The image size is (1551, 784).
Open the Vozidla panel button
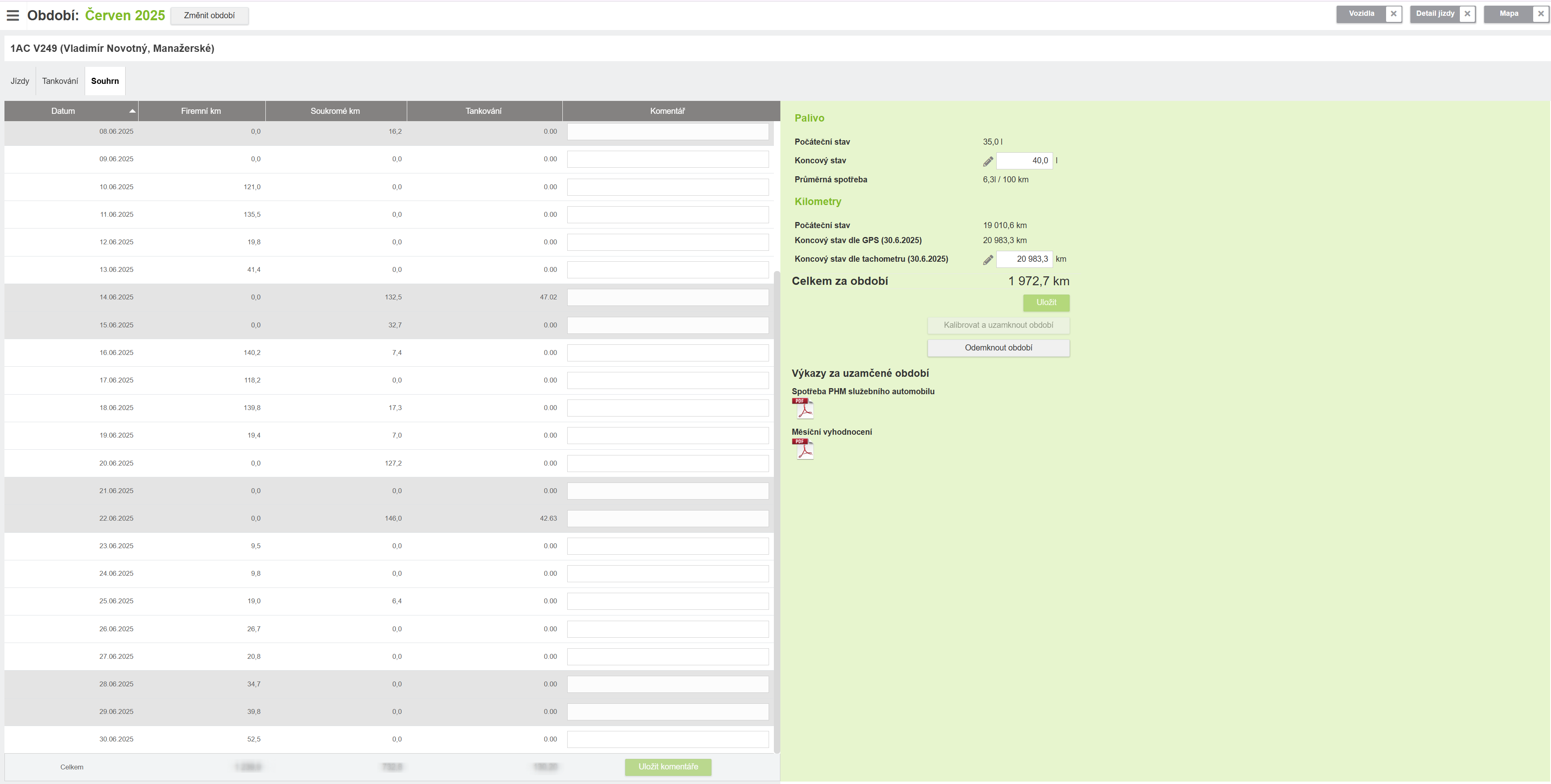1361,14
